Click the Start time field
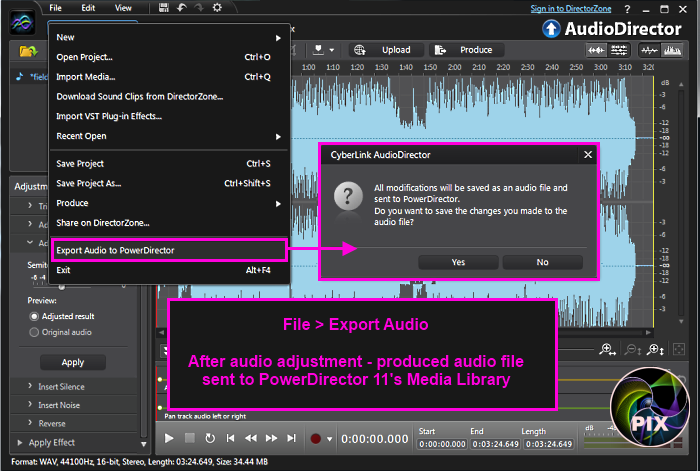Screen dimensions: 700x471 tap(442, 444)
